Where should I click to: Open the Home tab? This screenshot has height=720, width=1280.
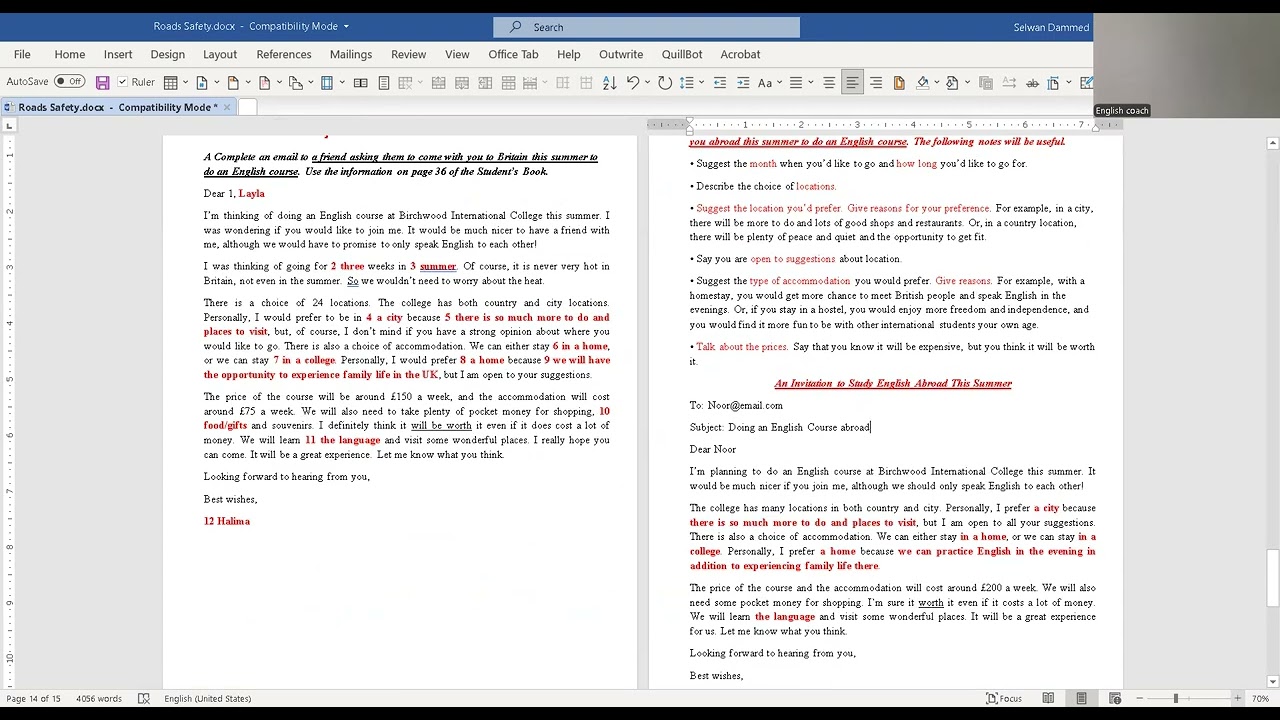pos(69,54)
